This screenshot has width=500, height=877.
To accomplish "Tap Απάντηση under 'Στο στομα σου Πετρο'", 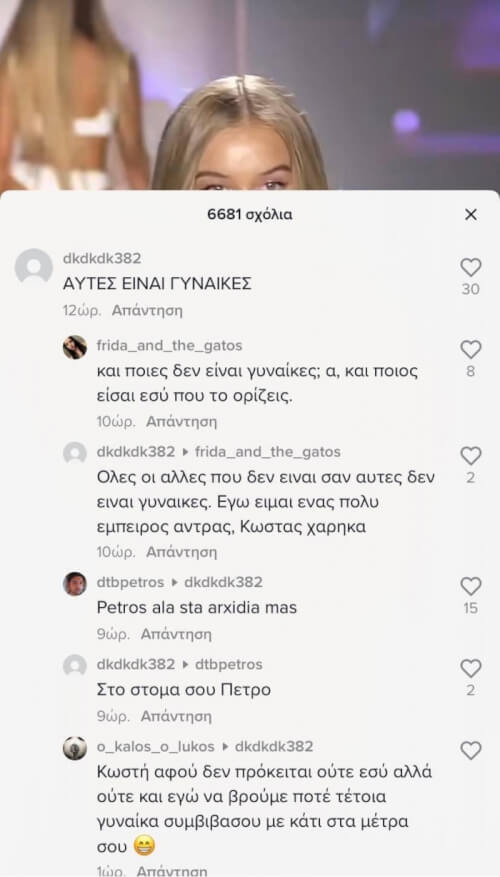I will coord(176,716).
